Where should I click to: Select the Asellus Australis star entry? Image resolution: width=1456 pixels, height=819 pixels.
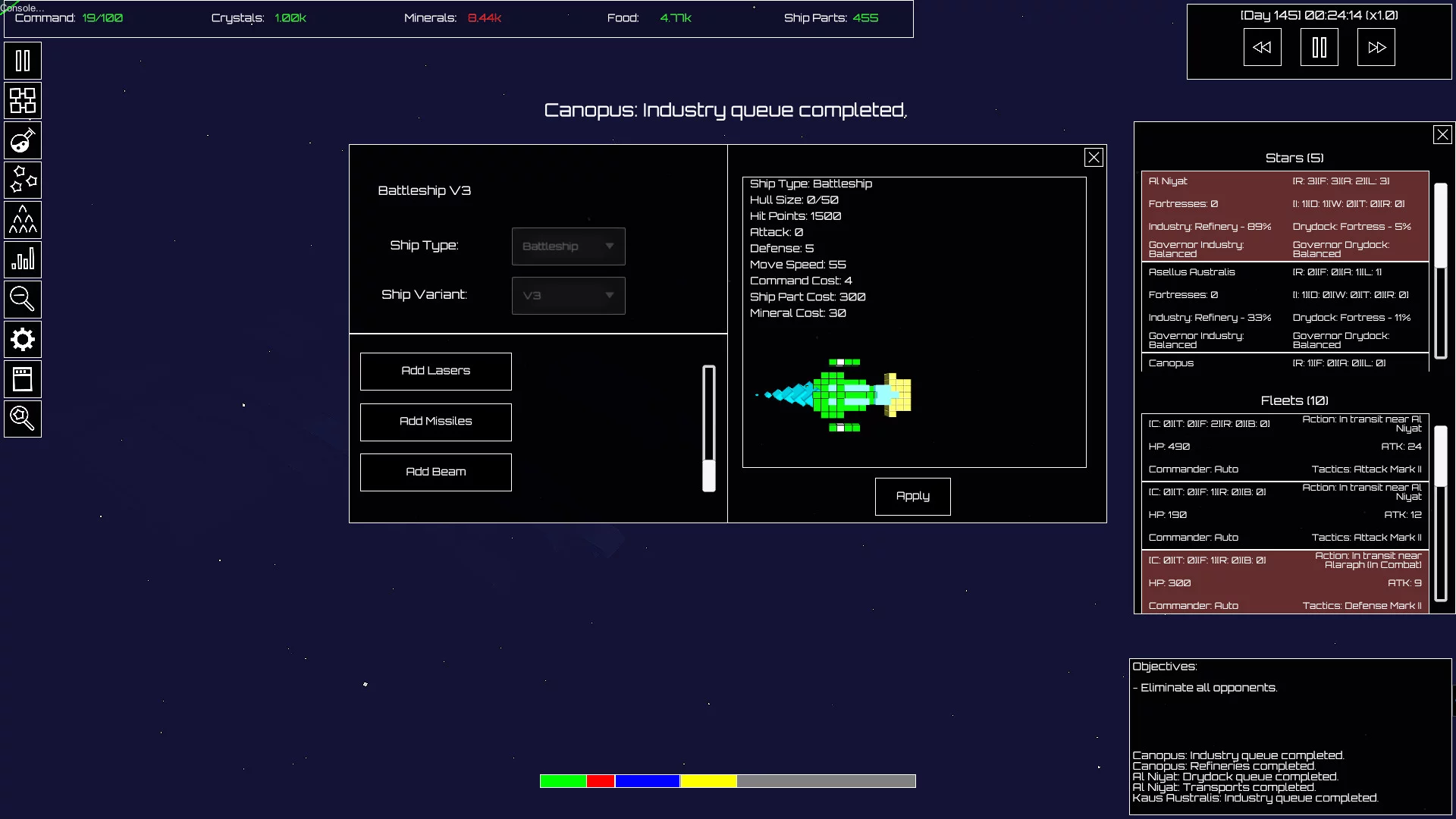1285,307
